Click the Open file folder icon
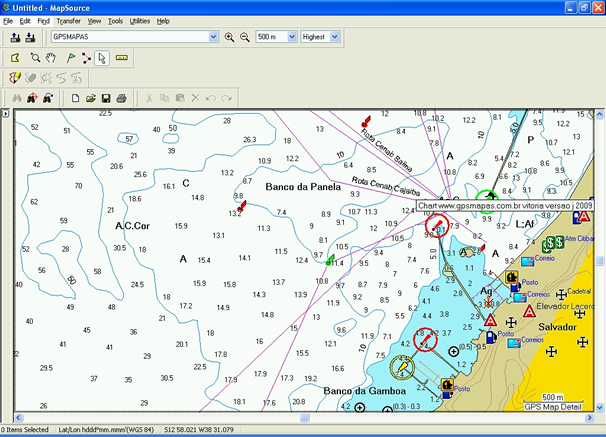Screen dimensions: 606x437 click(90, 98)
